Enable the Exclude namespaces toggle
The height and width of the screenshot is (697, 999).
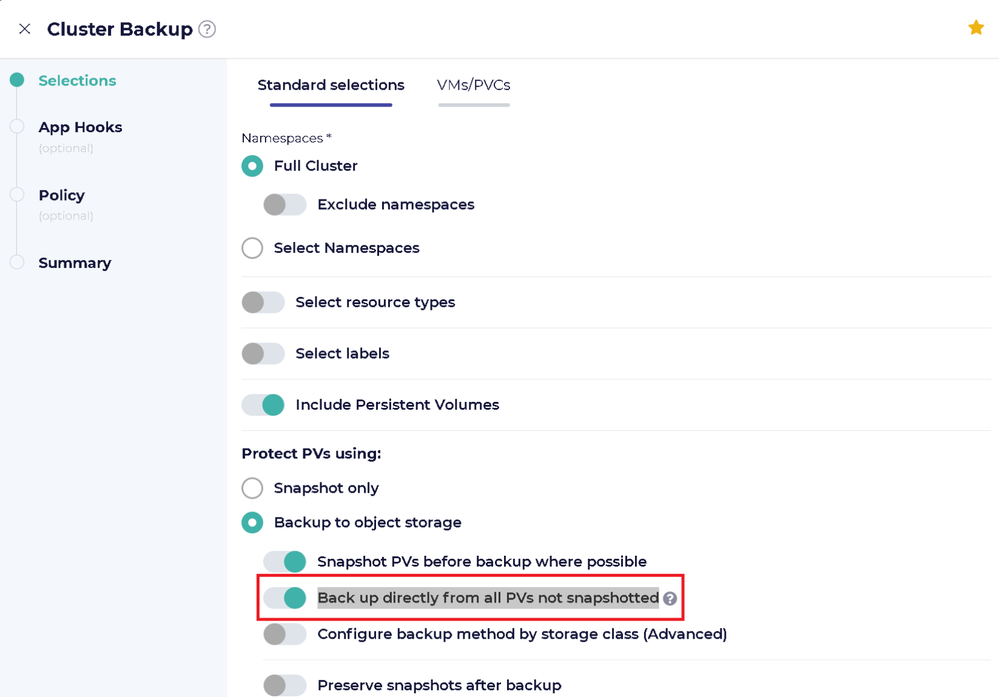(x=285, y=205)
